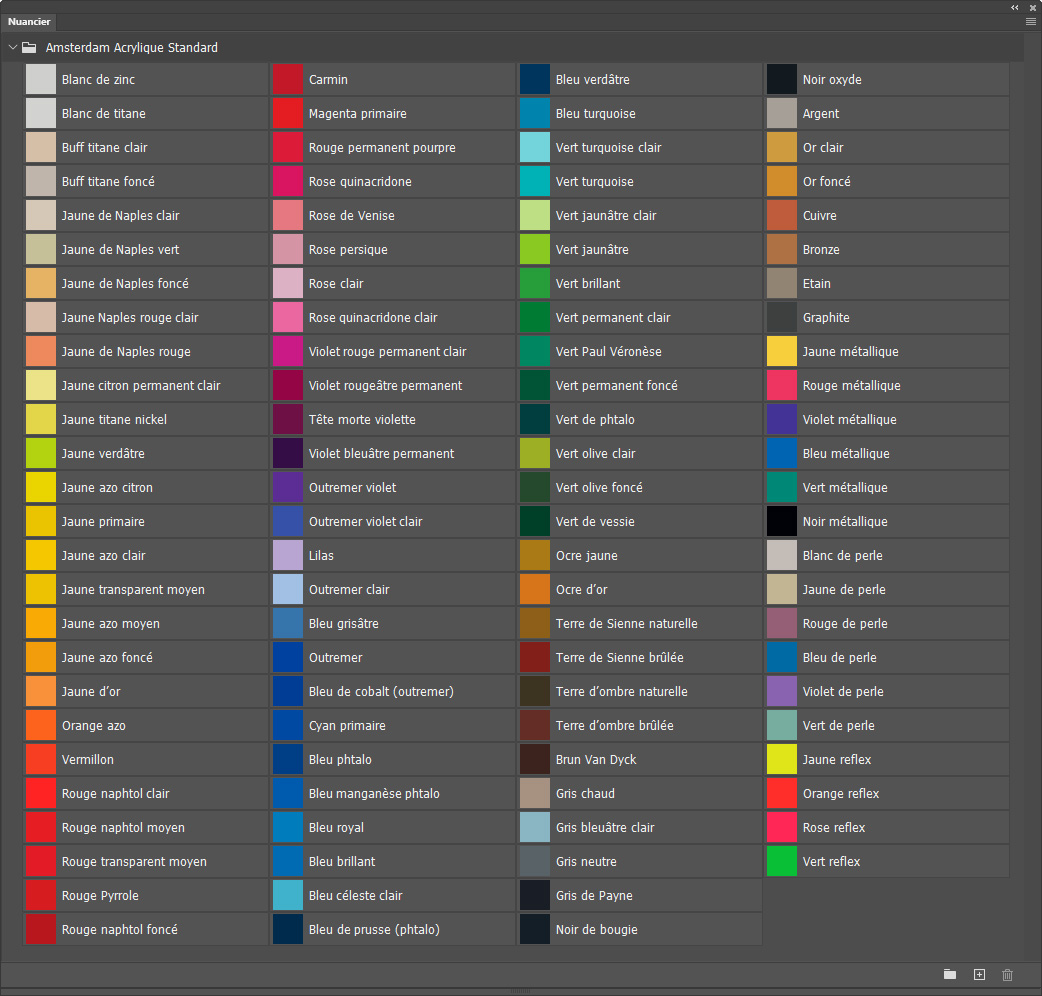Create a new swatch group folder
This screenshot has height=996, width=1042.
[x=950, y=974]
